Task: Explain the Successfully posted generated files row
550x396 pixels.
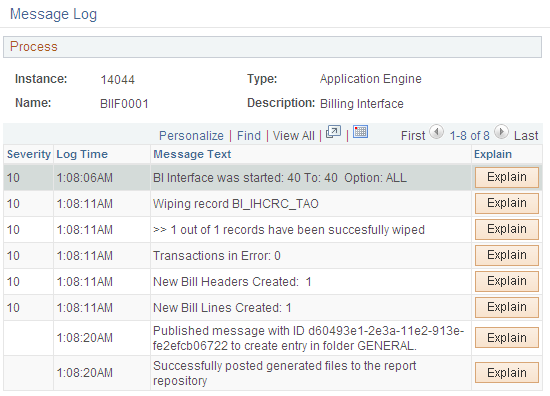Action: [507, 372]
